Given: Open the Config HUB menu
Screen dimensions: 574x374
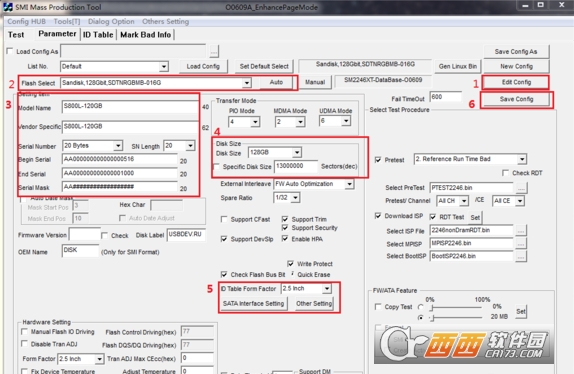Looking at the screenshot, I should (x=26, y=22).
